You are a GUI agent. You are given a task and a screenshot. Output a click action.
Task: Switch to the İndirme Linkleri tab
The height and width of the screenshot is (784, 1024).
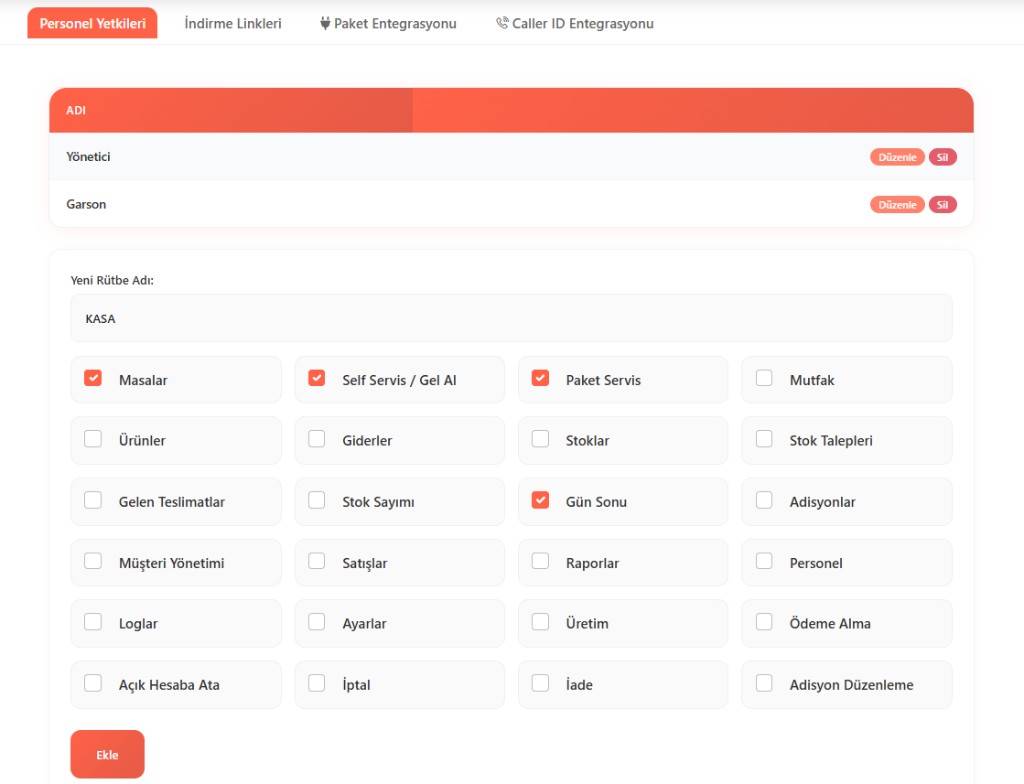tap(233, 23)
